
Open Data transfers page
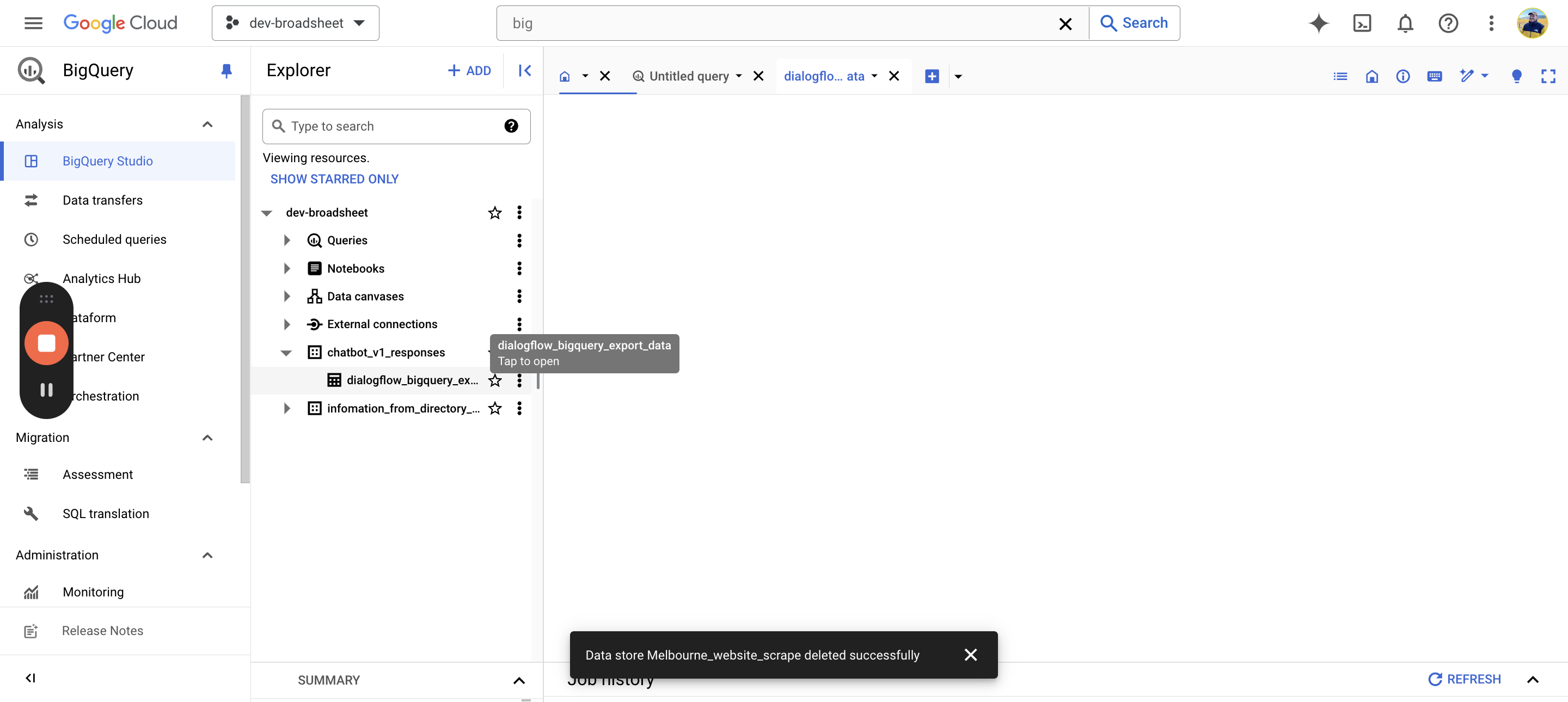[x=102, y=200]
